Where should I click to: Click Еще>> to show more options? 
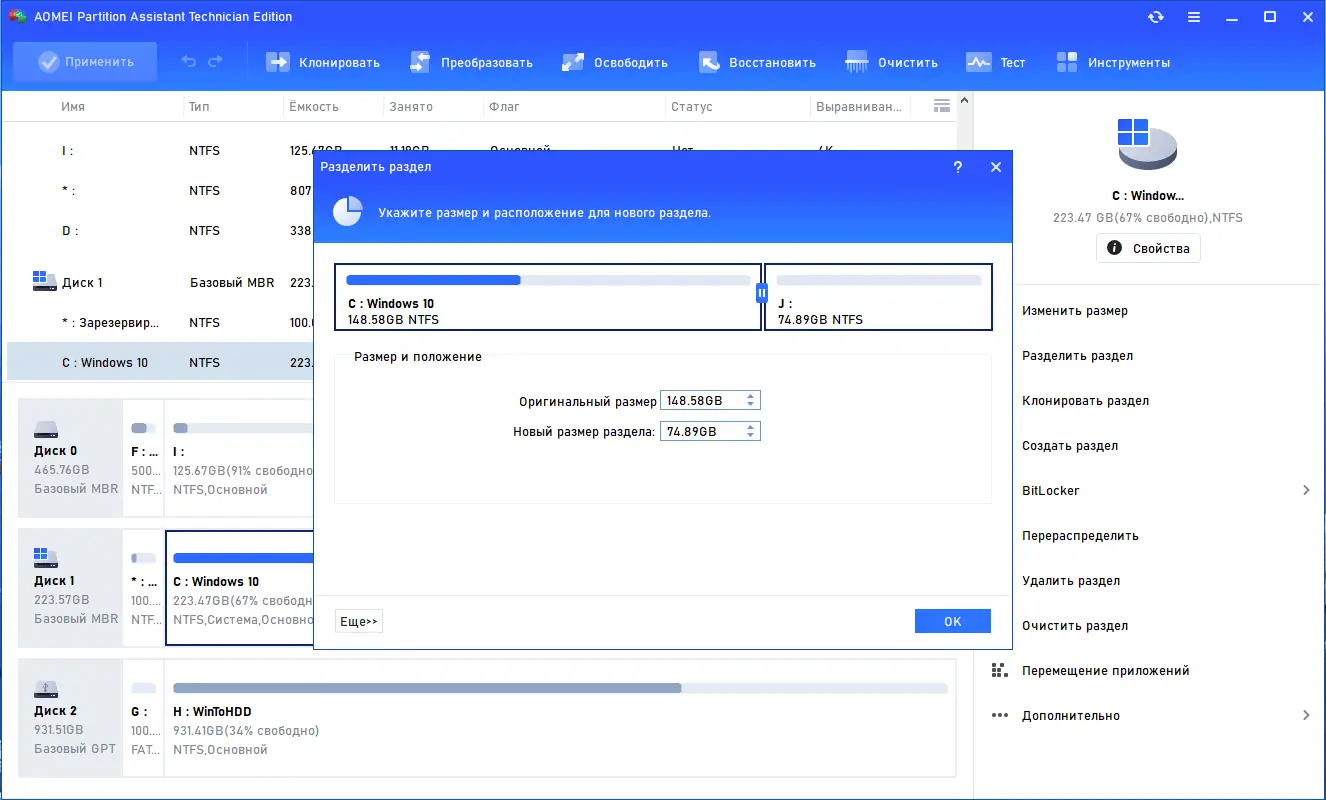point(358,620)
